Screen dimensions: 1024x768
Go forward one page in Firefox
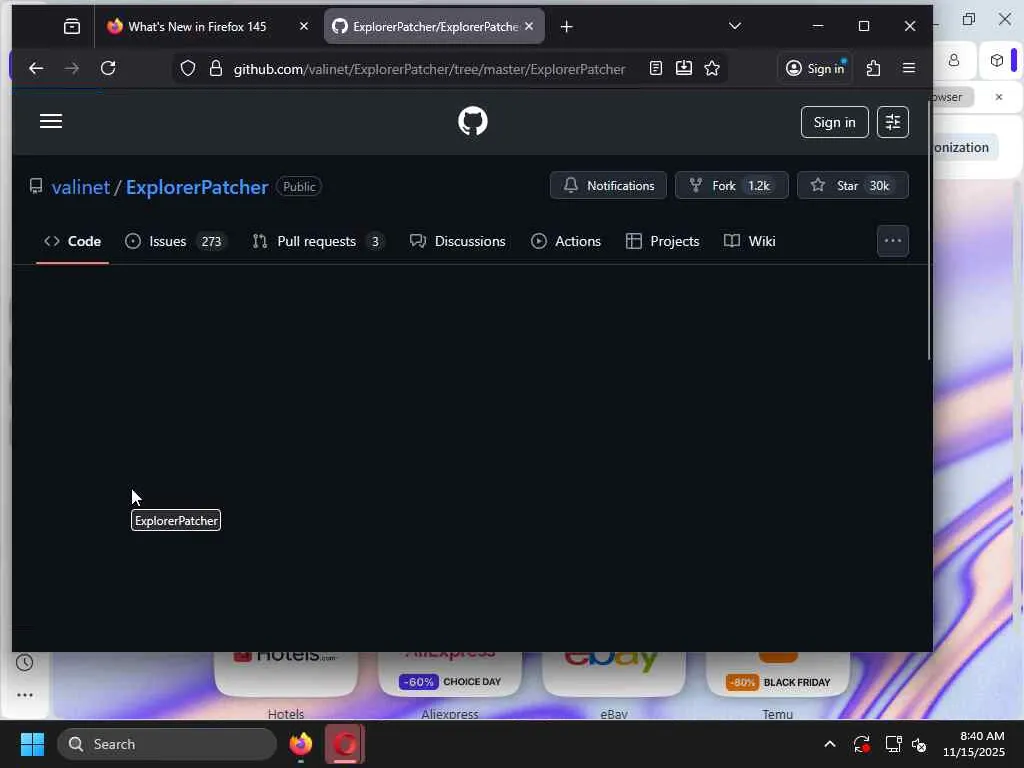click(72, 69)
